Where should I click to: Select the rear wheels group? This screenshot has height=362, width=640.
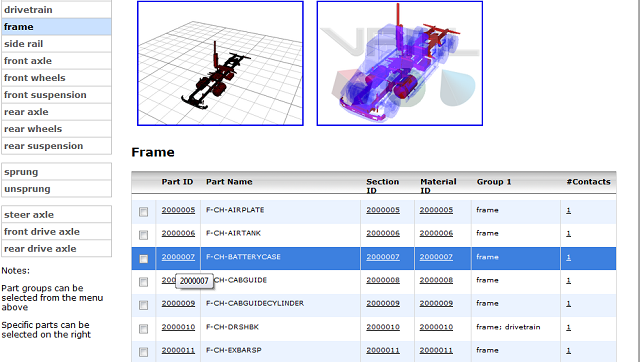56,129
